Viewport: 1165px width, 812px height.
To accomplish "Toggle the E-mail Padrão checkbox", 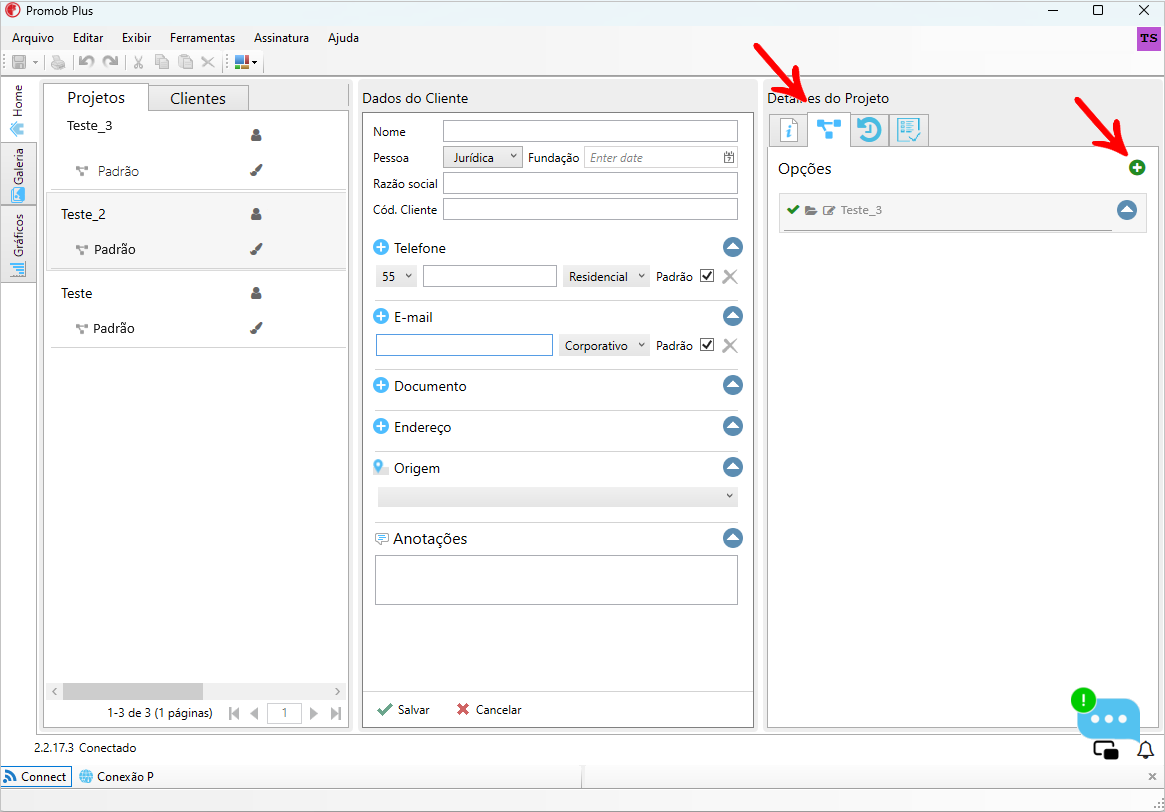I will (707, 345).
